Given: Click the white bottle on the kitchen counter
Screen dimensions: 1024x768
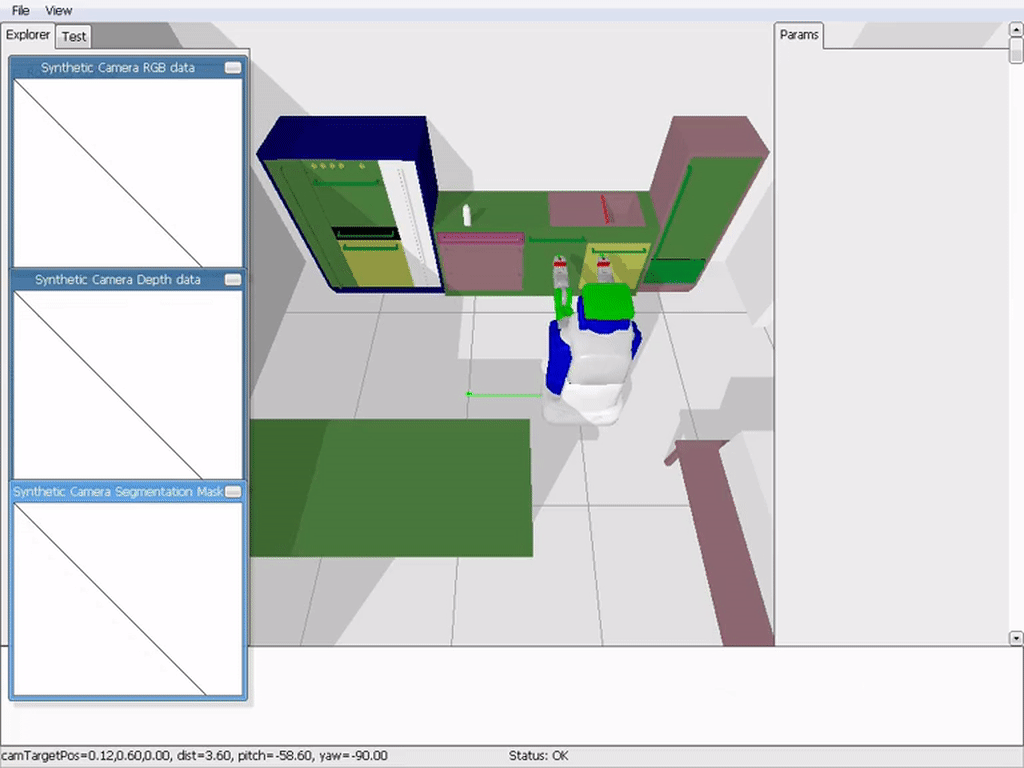Looking at the screenshot, I should pos(467,215).
